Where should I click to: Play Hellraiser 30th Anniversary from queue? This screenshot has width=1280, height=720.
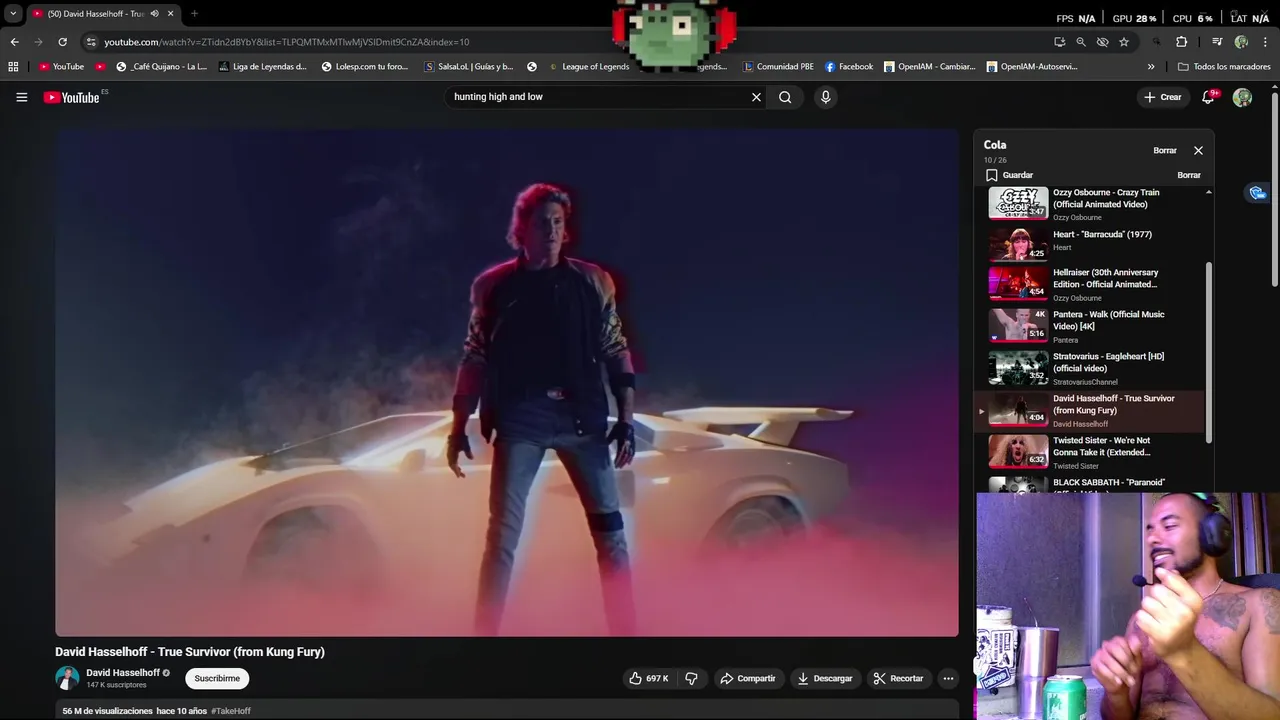[1091, 284]
